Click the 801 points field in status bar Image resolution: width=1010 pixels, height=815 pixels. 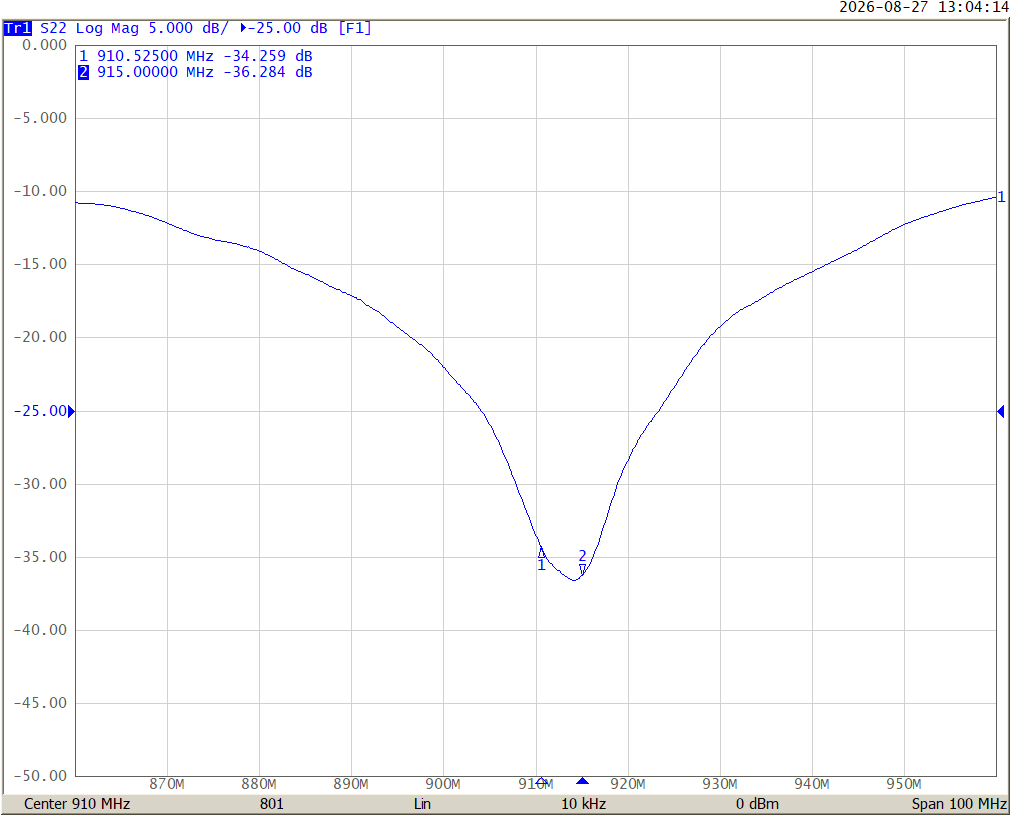point(272,804)
